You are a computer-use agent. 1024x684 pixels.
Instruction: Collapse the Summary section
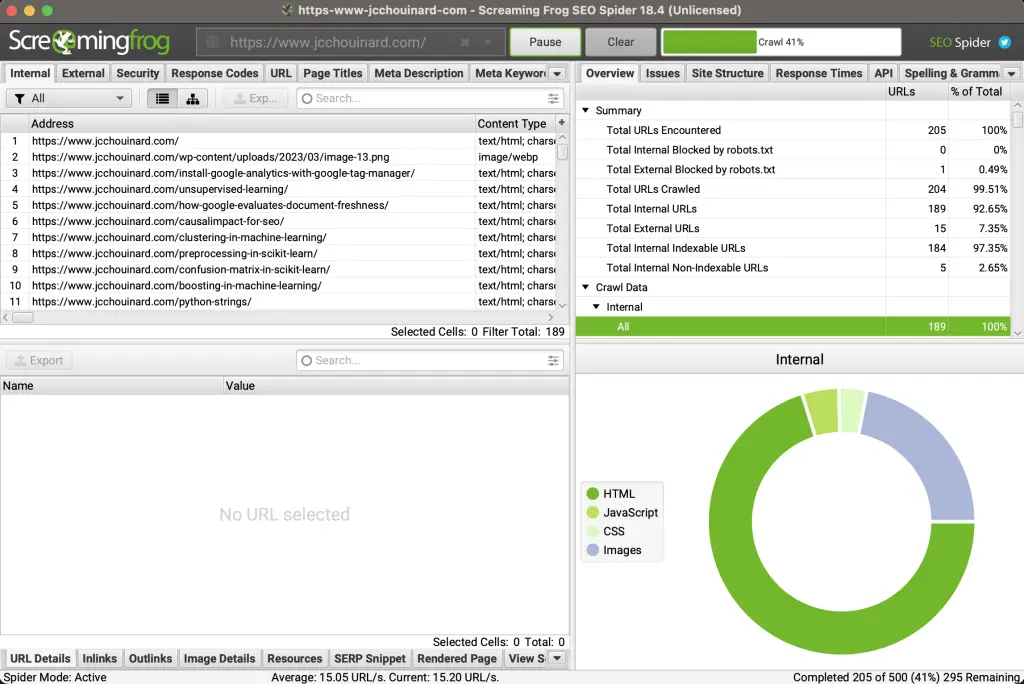click(x=586, y=110)
